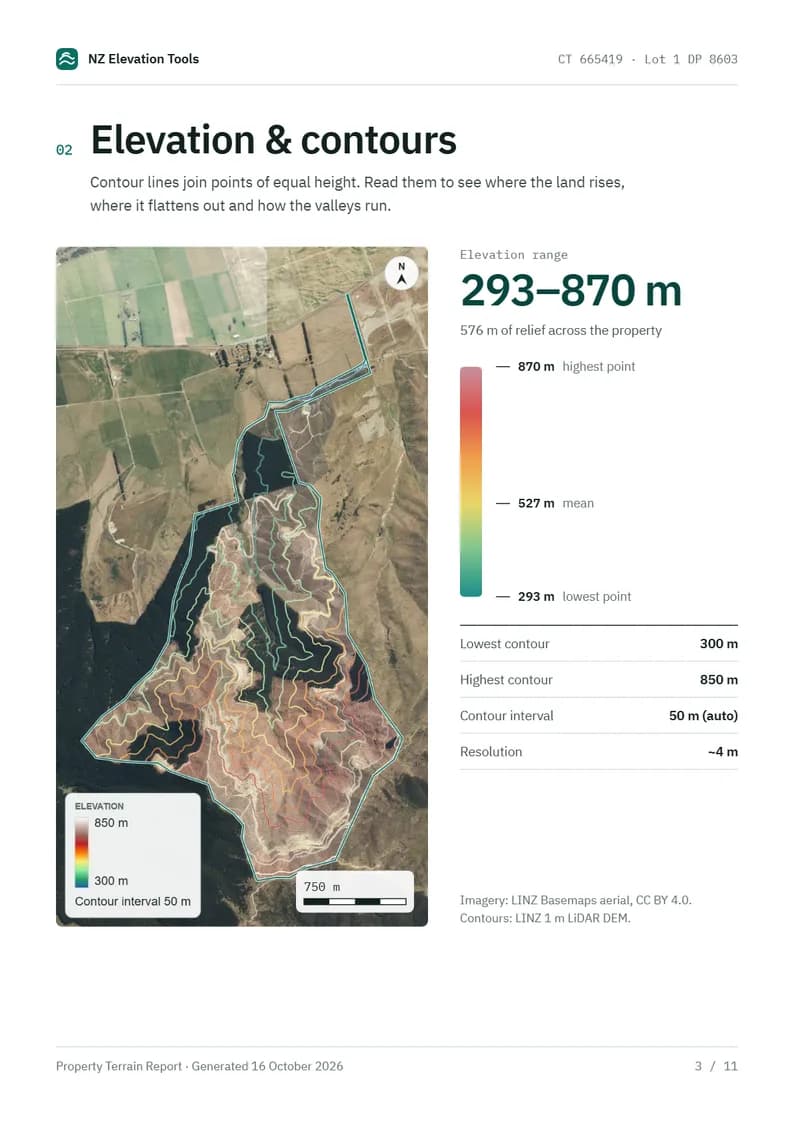Click '293 m lowest point' label

[574, 597]
